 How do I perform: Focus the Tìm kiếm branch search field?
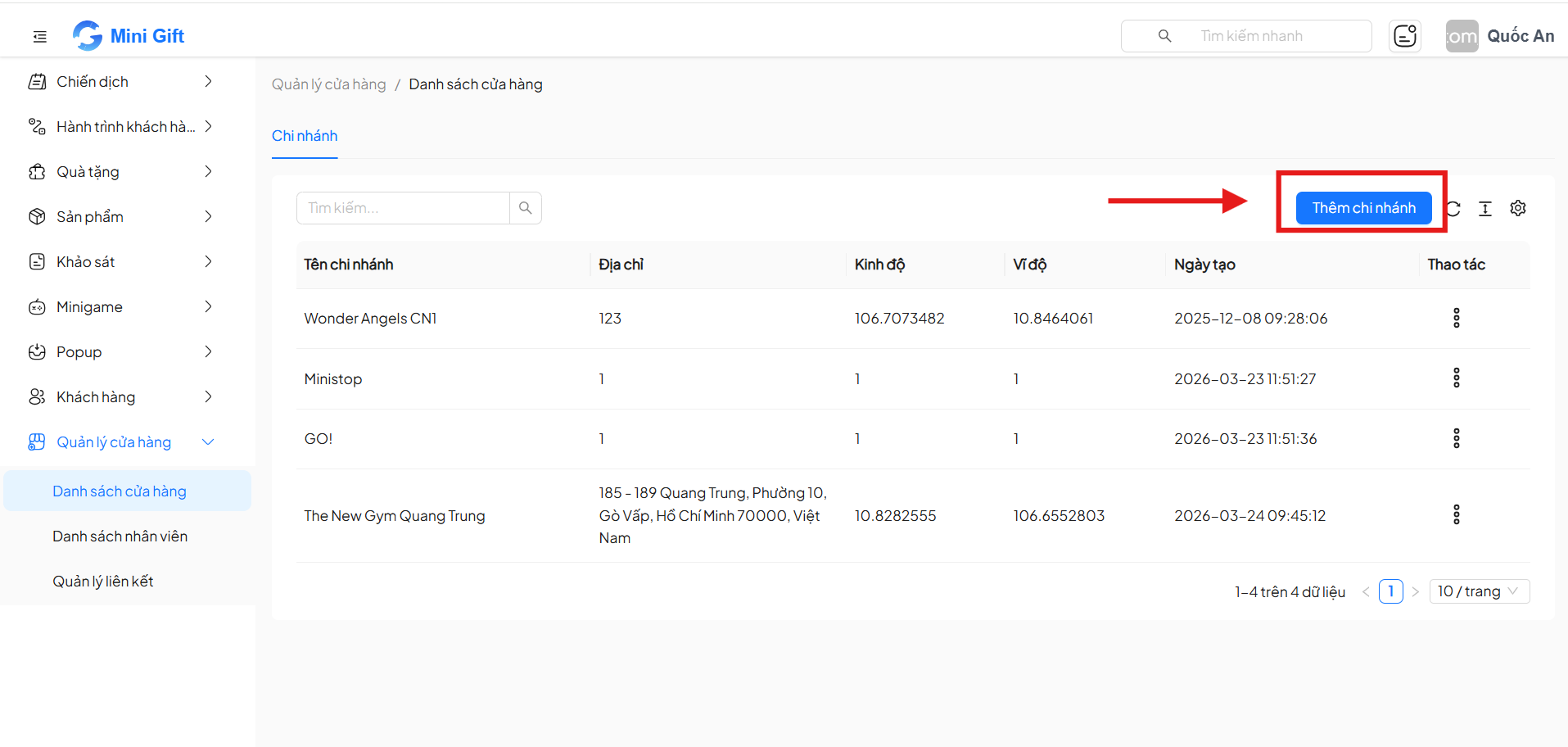coord(403,208)
